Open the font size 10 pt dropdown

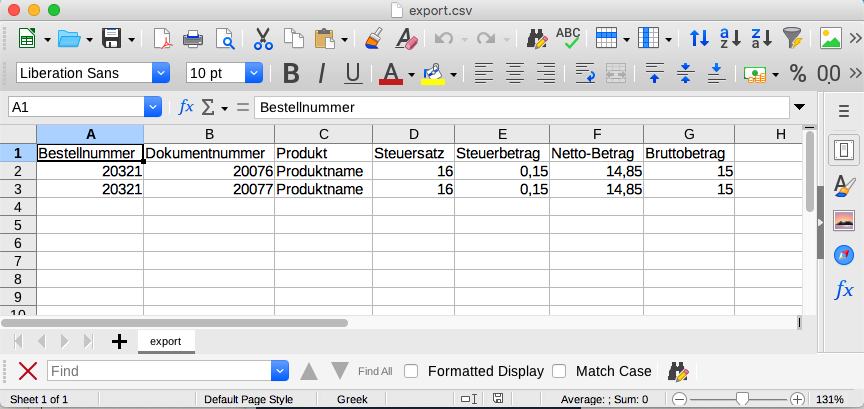click(253, 73)
